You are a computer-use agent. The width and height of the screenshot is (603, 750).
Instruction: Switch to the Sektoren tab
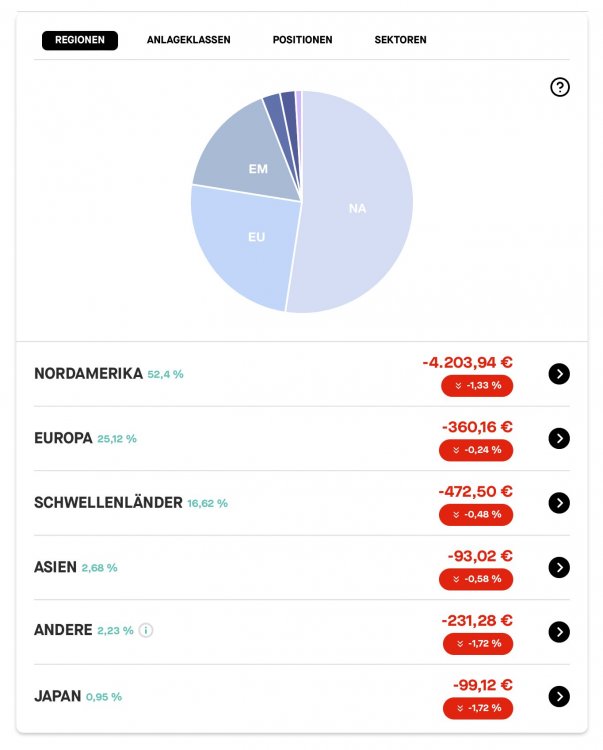pos(400,40)
